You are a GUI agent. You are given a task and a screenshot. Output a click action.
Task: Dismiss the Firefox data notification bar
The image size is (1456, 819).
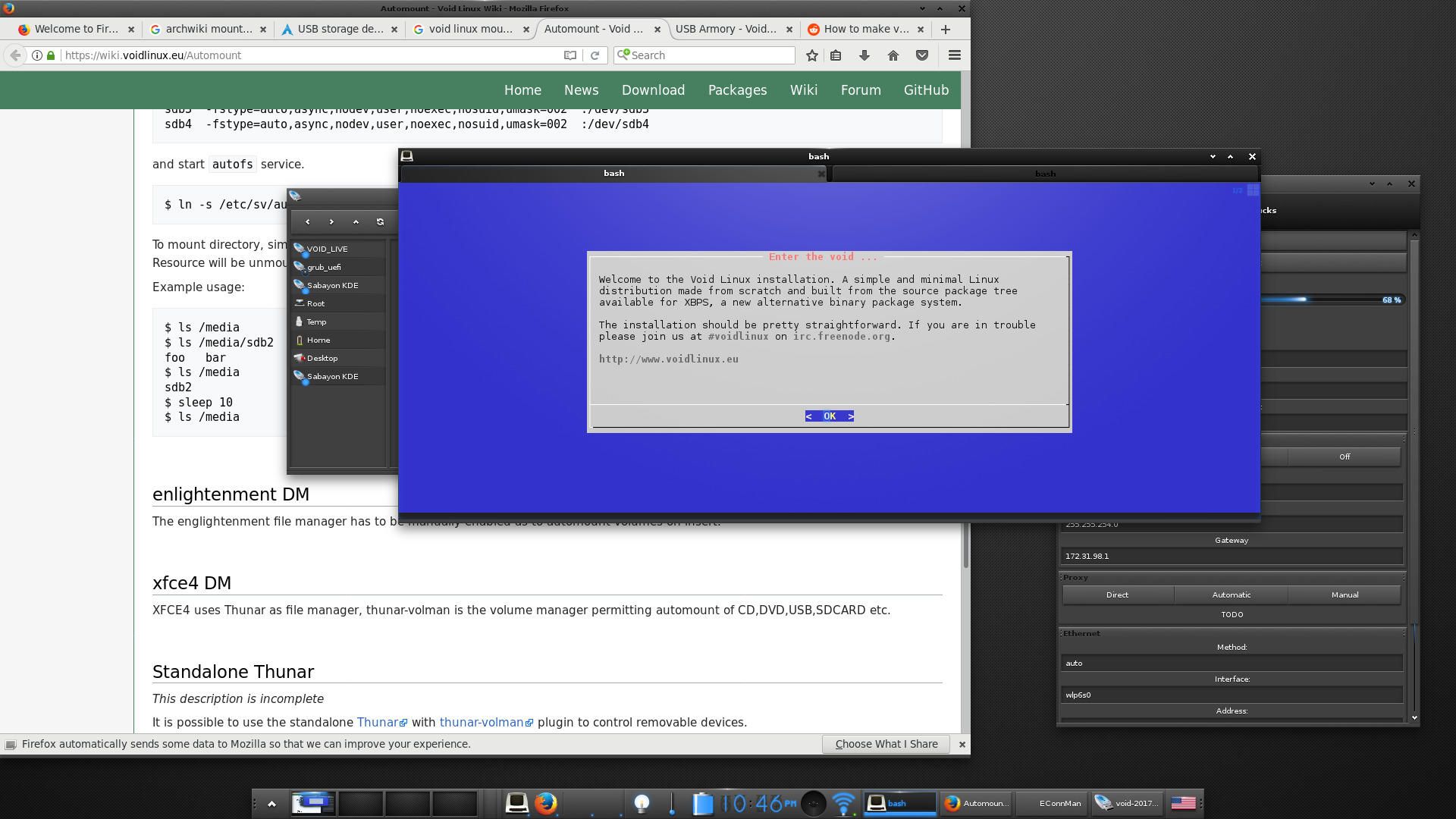pyautogui.click(x=962, y=745)
